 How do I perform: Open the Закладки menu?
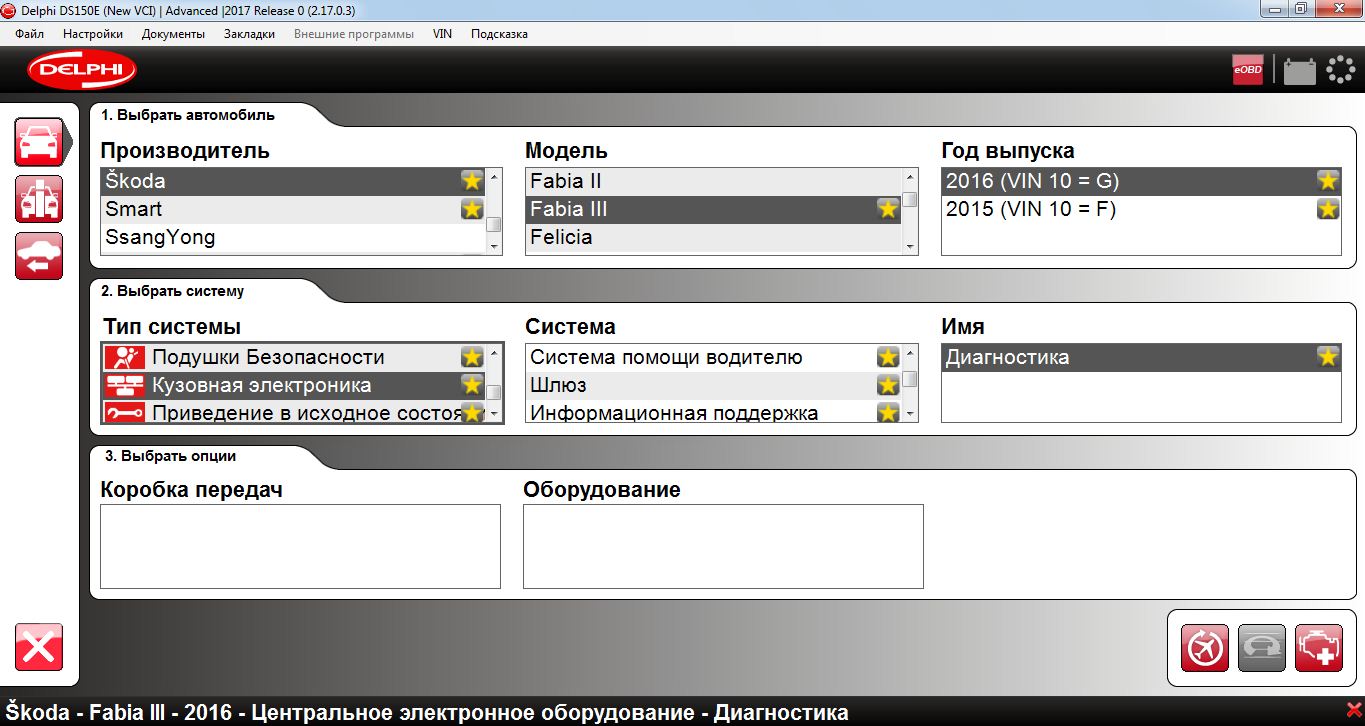pos(249,34)
